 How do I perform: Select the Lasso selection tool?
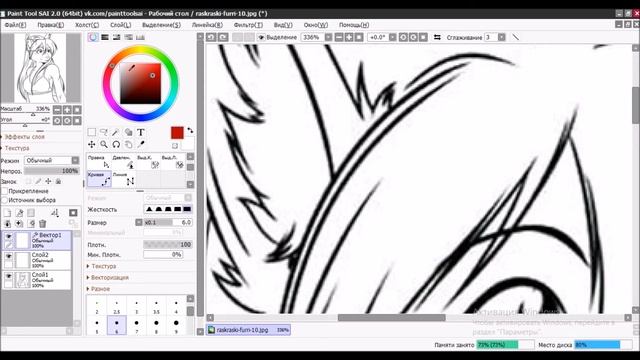(x=104, y=132)
